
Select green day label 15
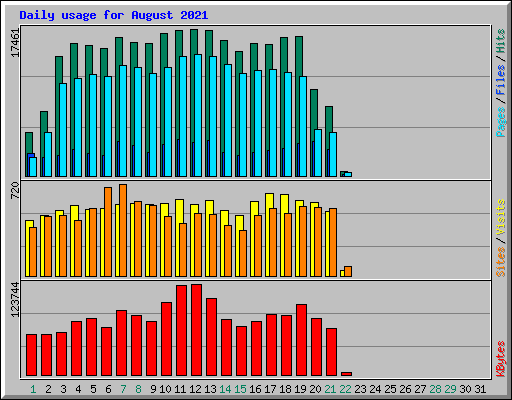[x=240, y=389]
